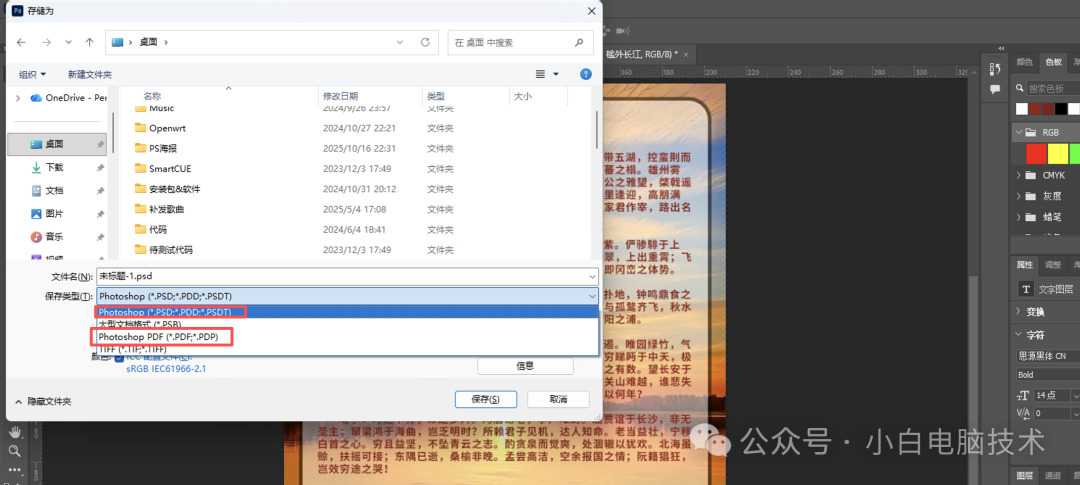Go back with the left arrow
Screen dimensions: 1080x485
[x=21, y=42]
